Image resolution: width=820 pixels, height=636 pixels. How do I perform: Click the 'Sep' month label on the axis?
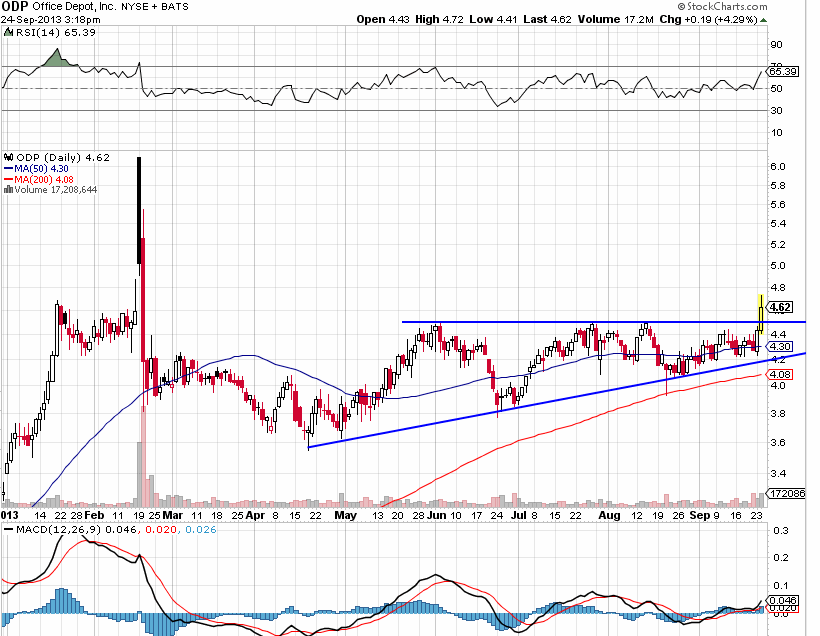(700, 515)
